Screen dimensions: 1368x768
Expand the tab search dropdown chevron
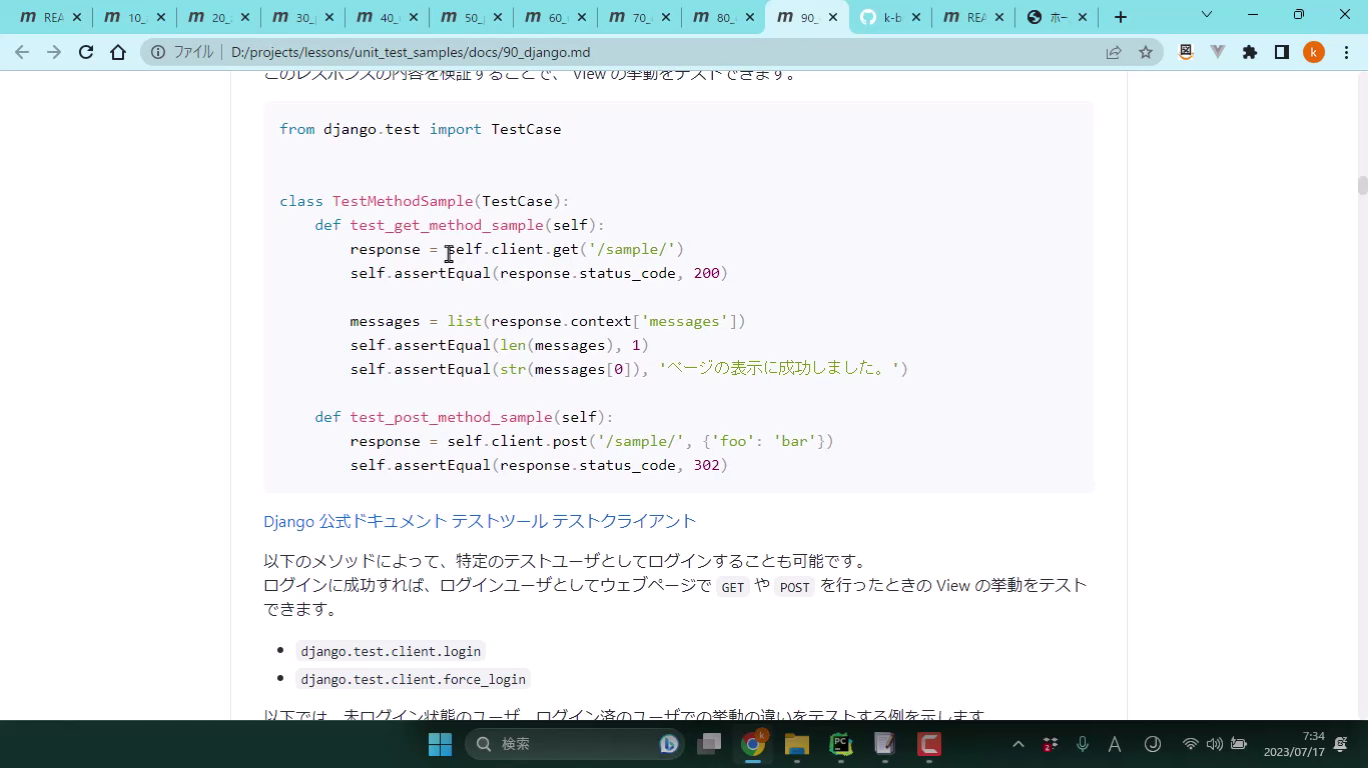[x=1206, y=15]
